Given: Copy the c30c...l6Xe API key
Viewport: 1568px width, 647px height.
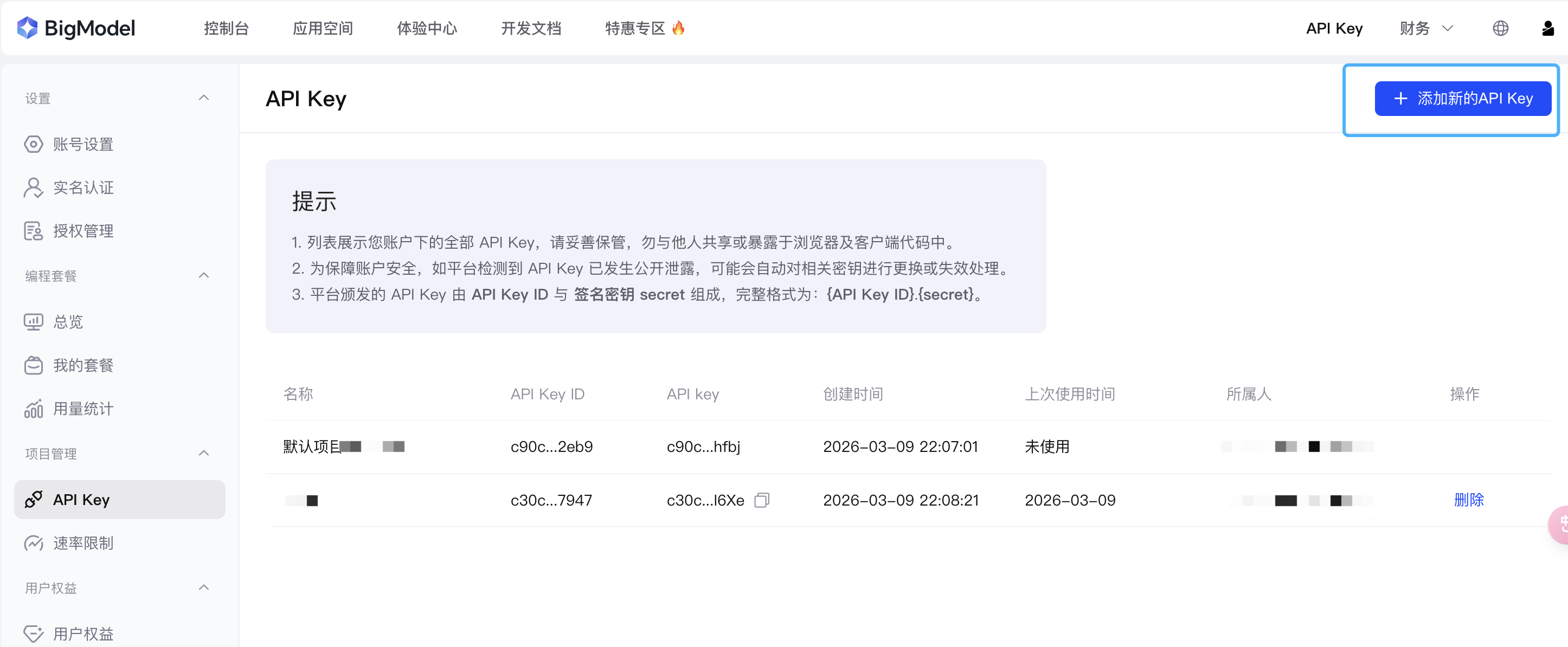Looking at the screenshot, I should 761,500.
